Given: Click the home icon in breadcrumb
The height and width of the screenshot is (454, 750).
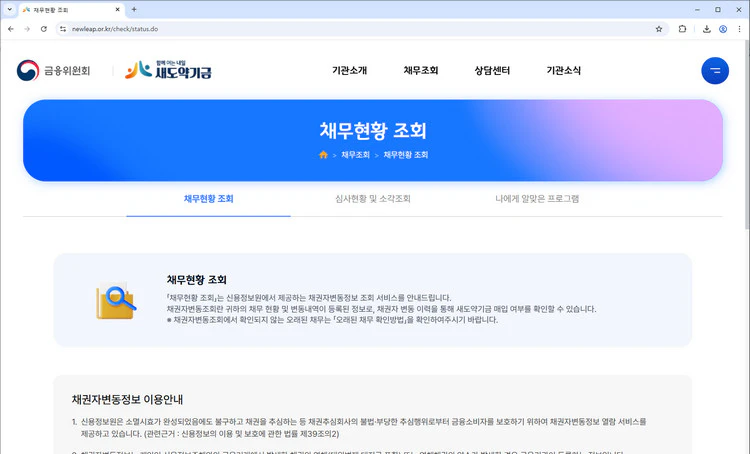Looking at the screenshot, I should (x=323, y=155).
